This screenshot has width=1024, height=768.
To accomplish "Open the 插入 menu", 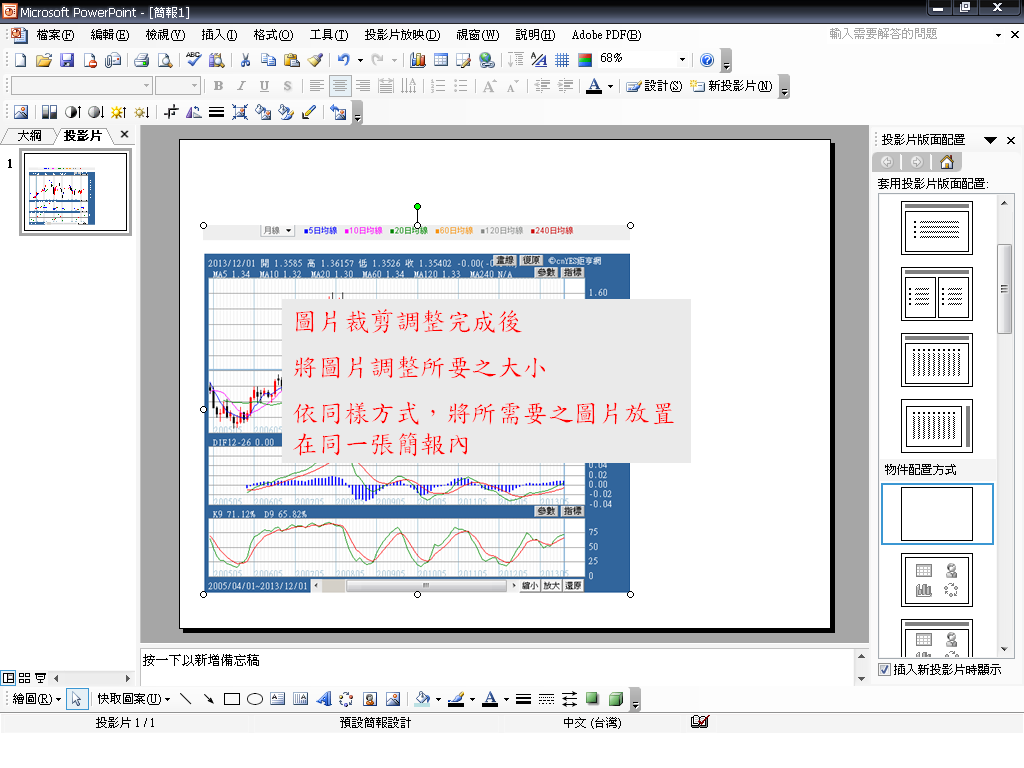I will point(219,35).
